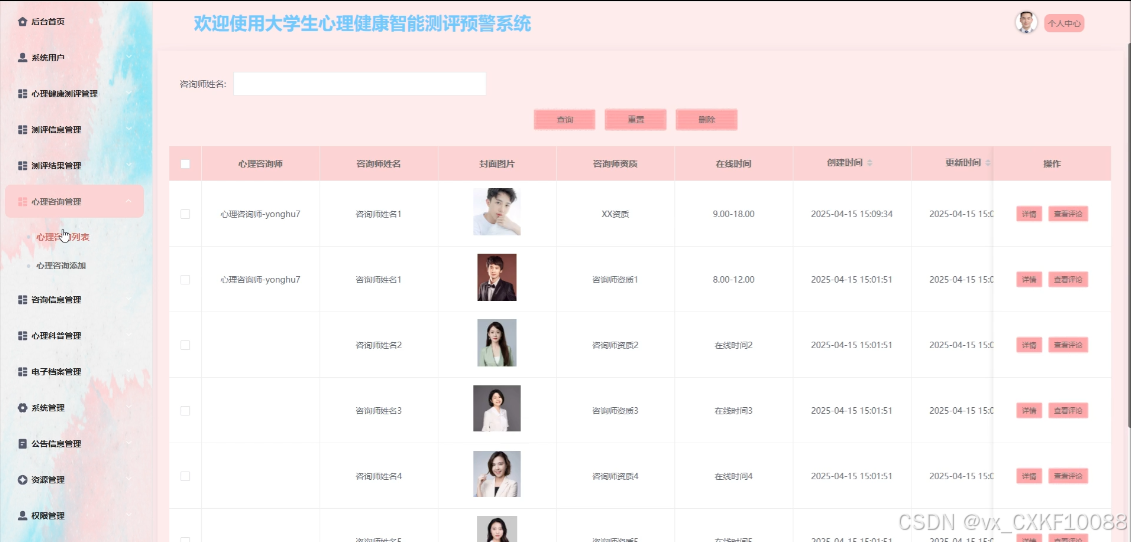1131x542 pixels.
Task: Tick the checkbox for the 咨询师姓名4 row
Action: 185,476
